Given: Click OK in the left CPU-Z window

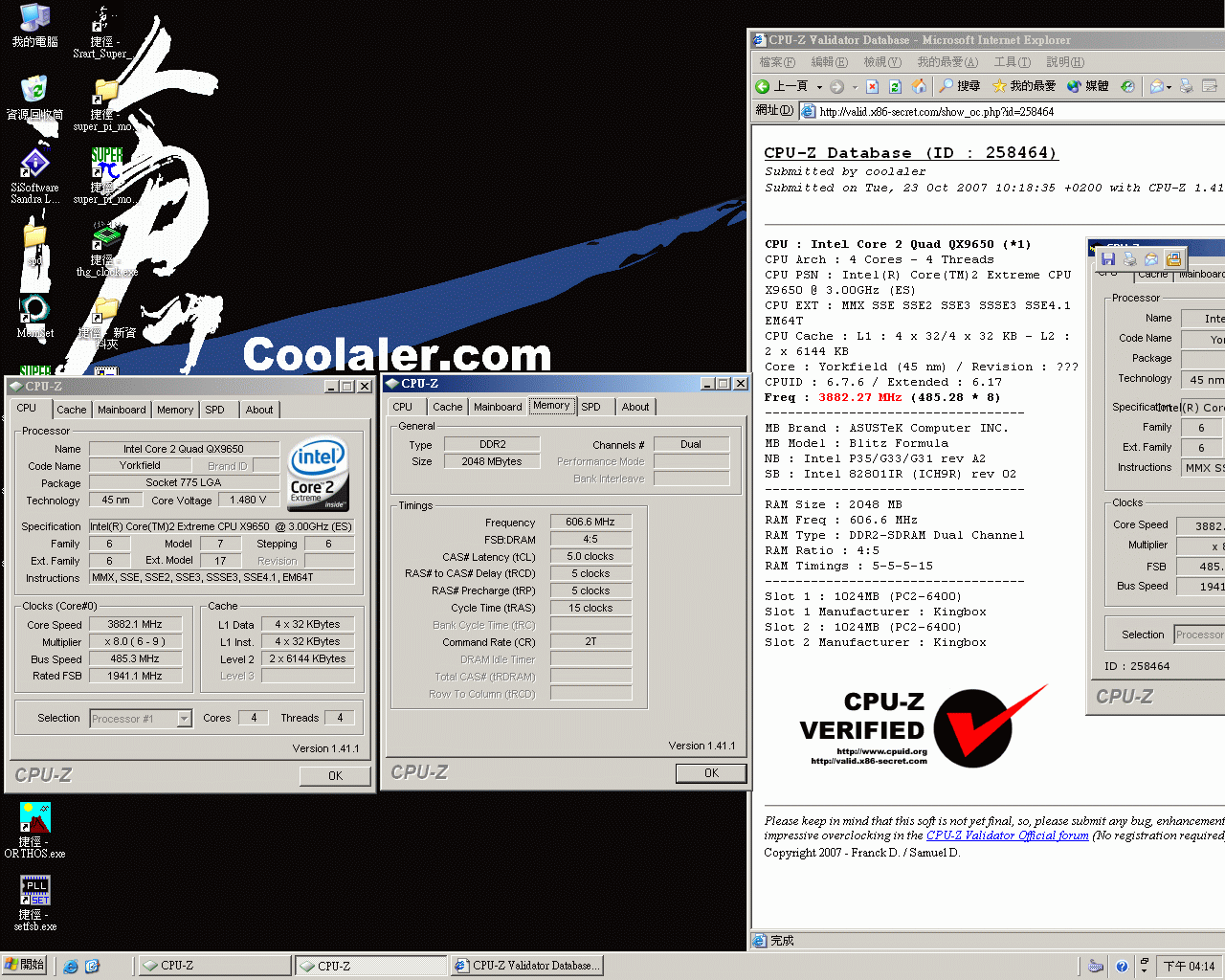Looking at the screenshot, I should 335,776.
